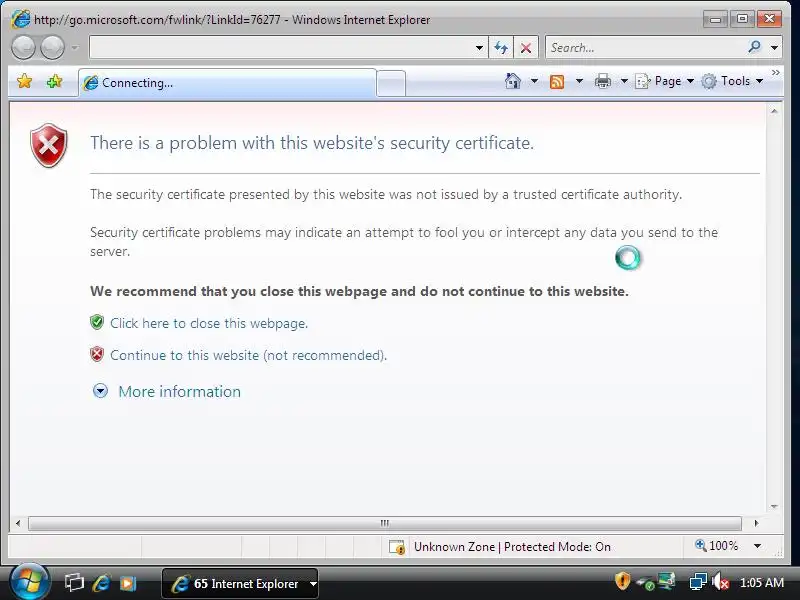Screen dimensions: 800x600
Task: Open the Favorites Center star icon
Action: [x=24, y=81]
